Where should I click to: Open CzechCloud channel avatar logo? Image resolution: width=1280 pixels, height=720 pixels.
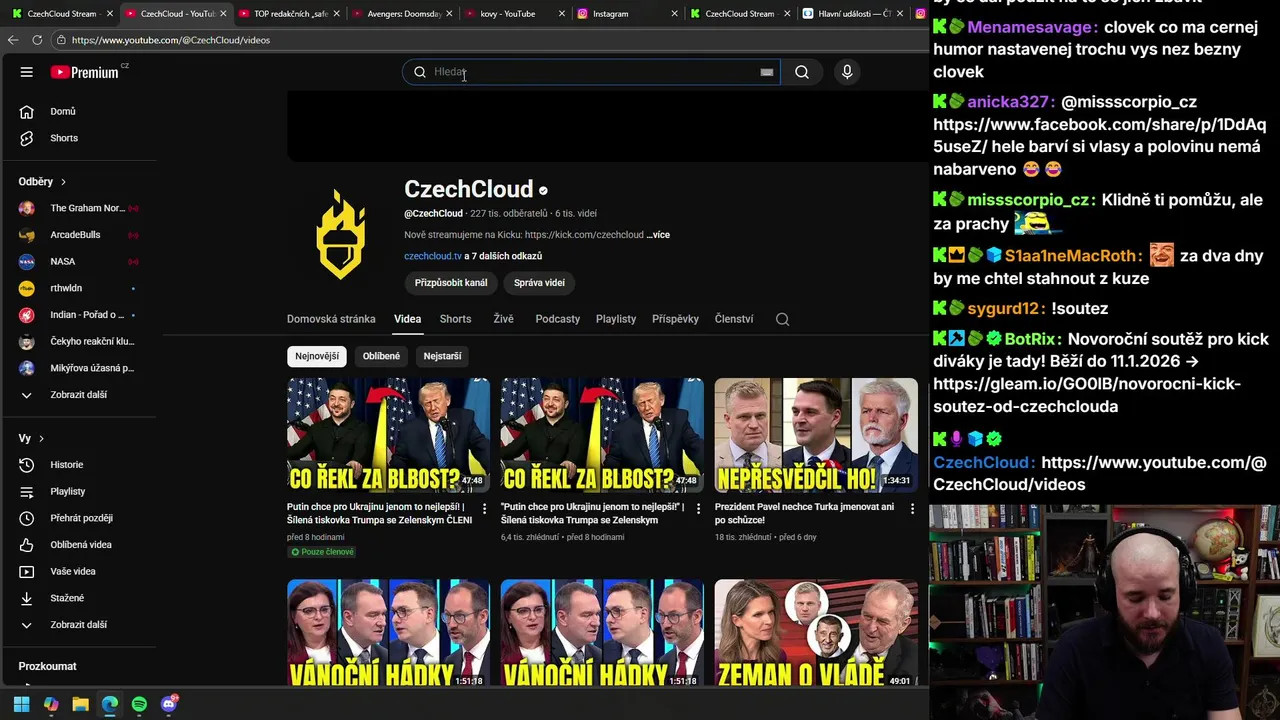[340, 235]
